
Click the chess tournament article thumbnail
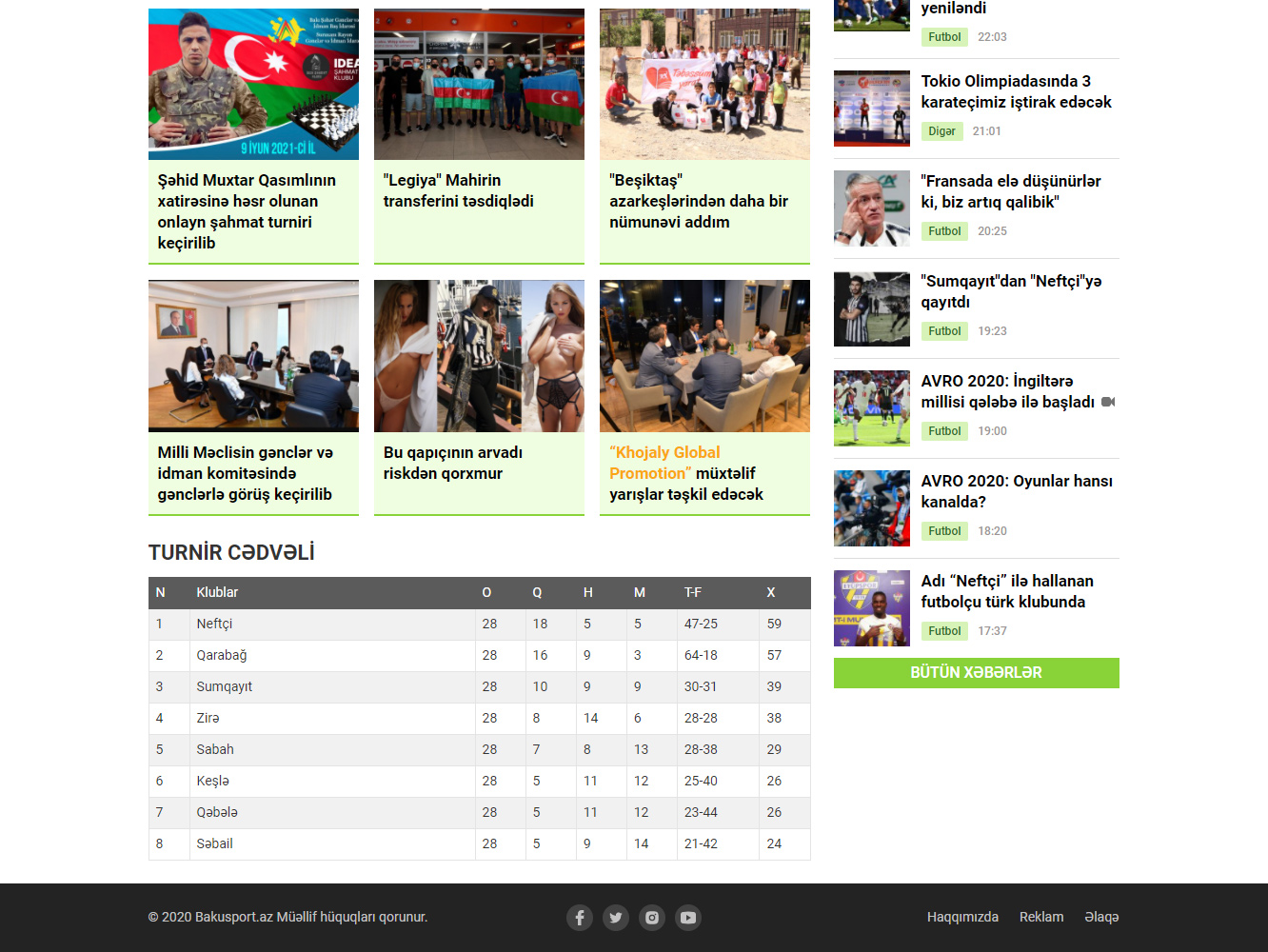[x=253, y=84]
